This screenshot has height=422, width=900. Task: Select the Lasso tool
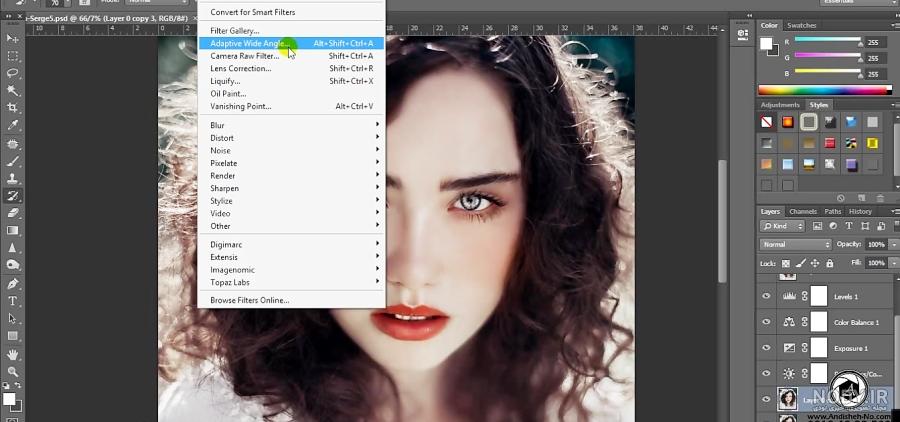[x=12, y=73]
